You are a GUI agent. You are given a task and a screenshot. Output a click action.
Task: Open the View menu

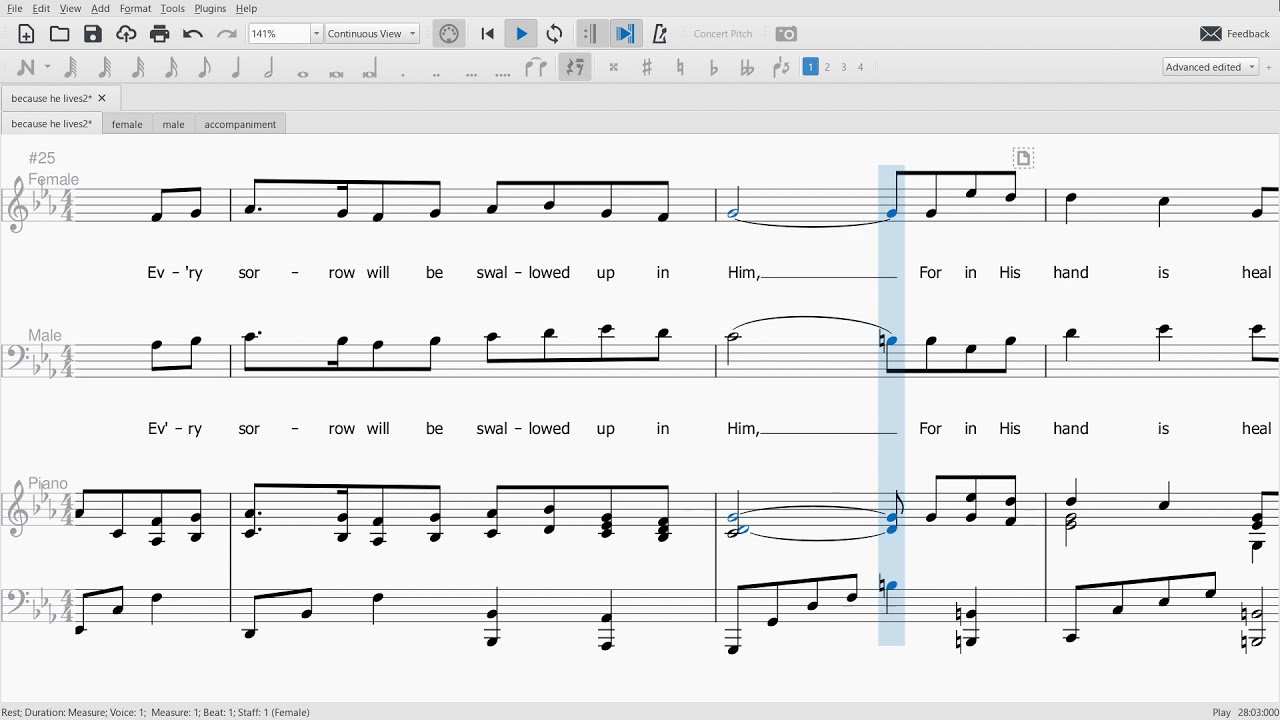click(70, 8)
